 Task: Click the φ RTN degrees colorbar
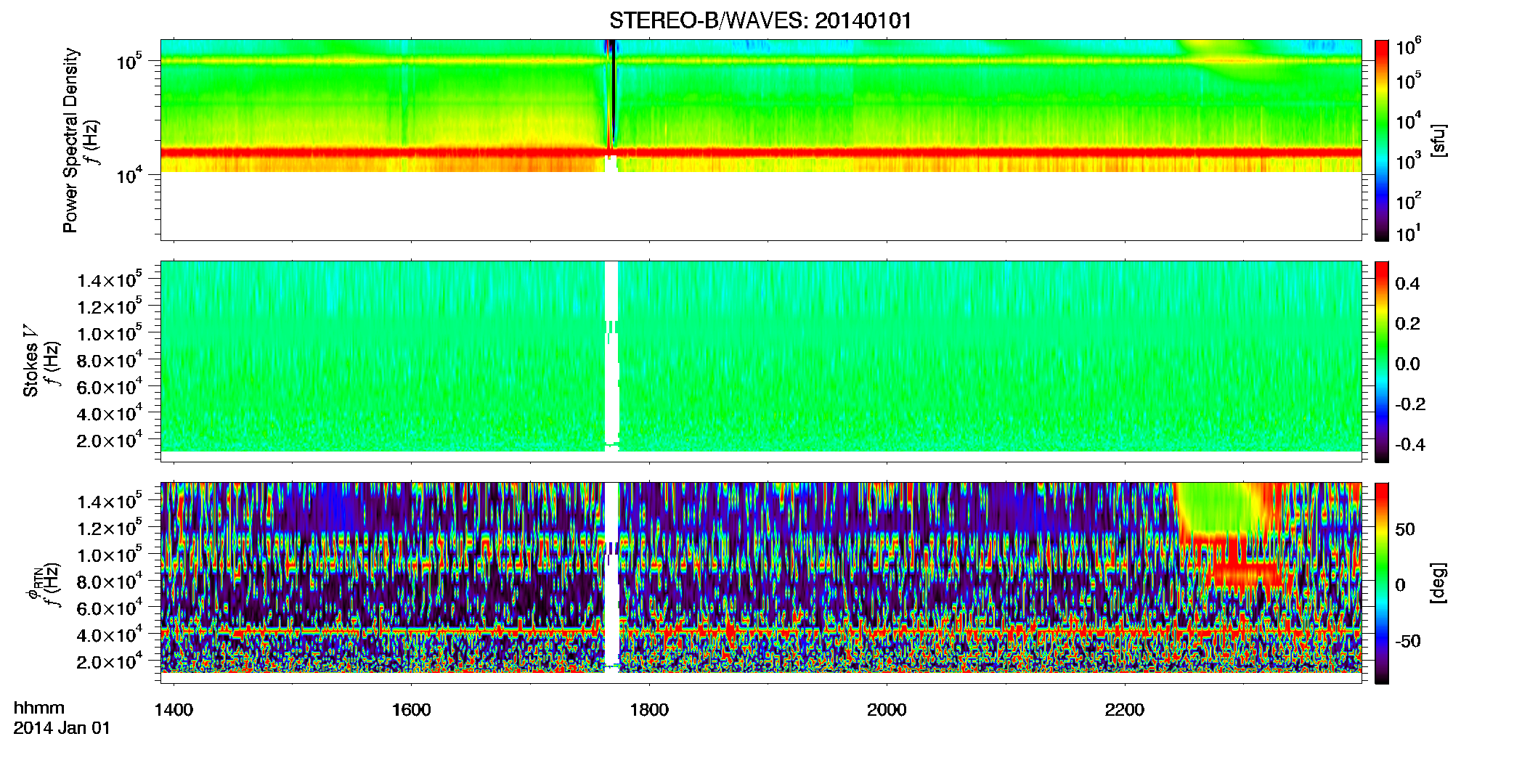coord(1382,583)
